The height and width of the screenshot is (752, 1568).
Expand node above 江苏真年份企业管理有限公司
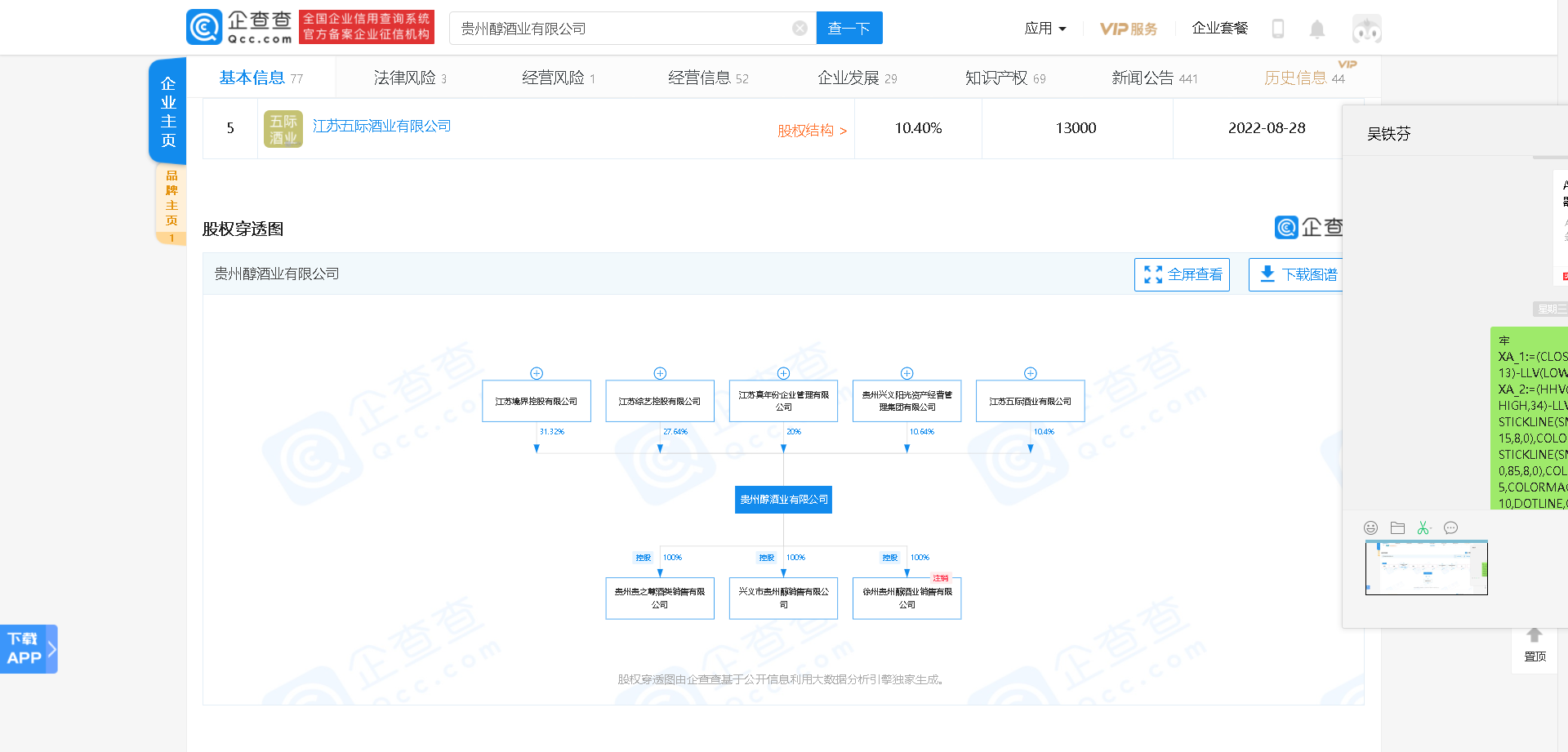coord(783,373)
